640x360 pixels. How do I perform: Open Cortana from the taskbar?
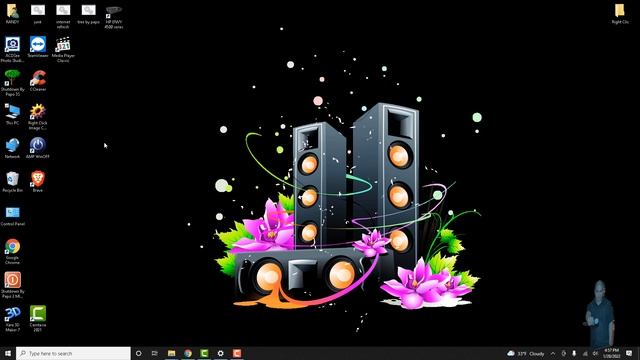pyautogui.click(x=138, y=353)
